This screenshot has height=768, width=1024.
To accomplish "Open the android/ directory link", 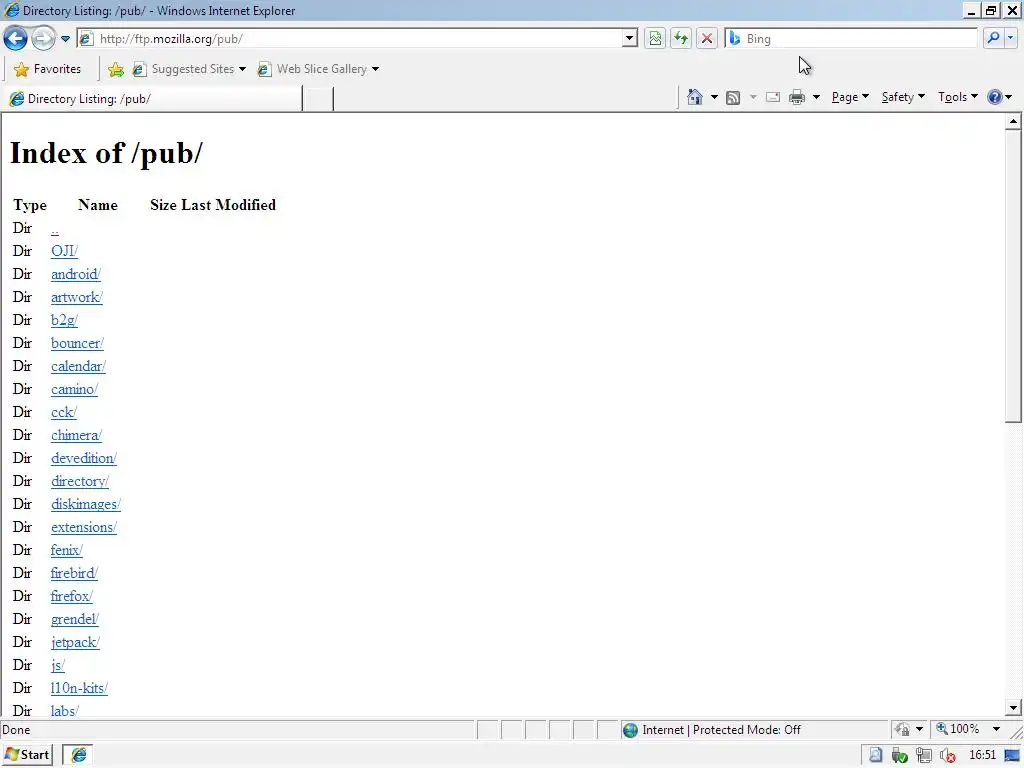I will tap(76, 274).
